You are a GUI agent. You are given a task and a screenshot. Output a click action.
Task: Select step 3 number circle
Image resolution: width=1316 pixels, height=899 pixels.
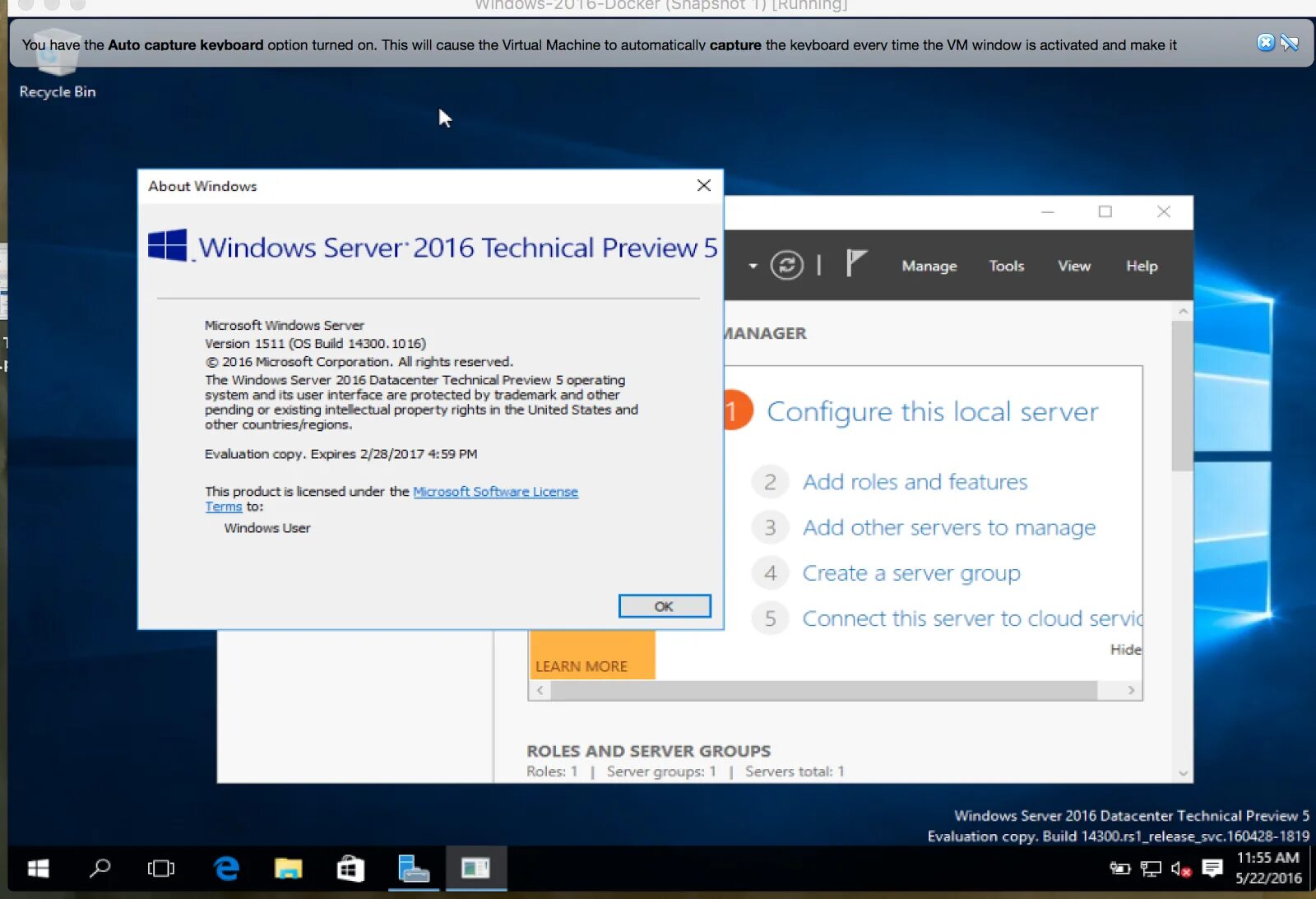click(770, 527)
